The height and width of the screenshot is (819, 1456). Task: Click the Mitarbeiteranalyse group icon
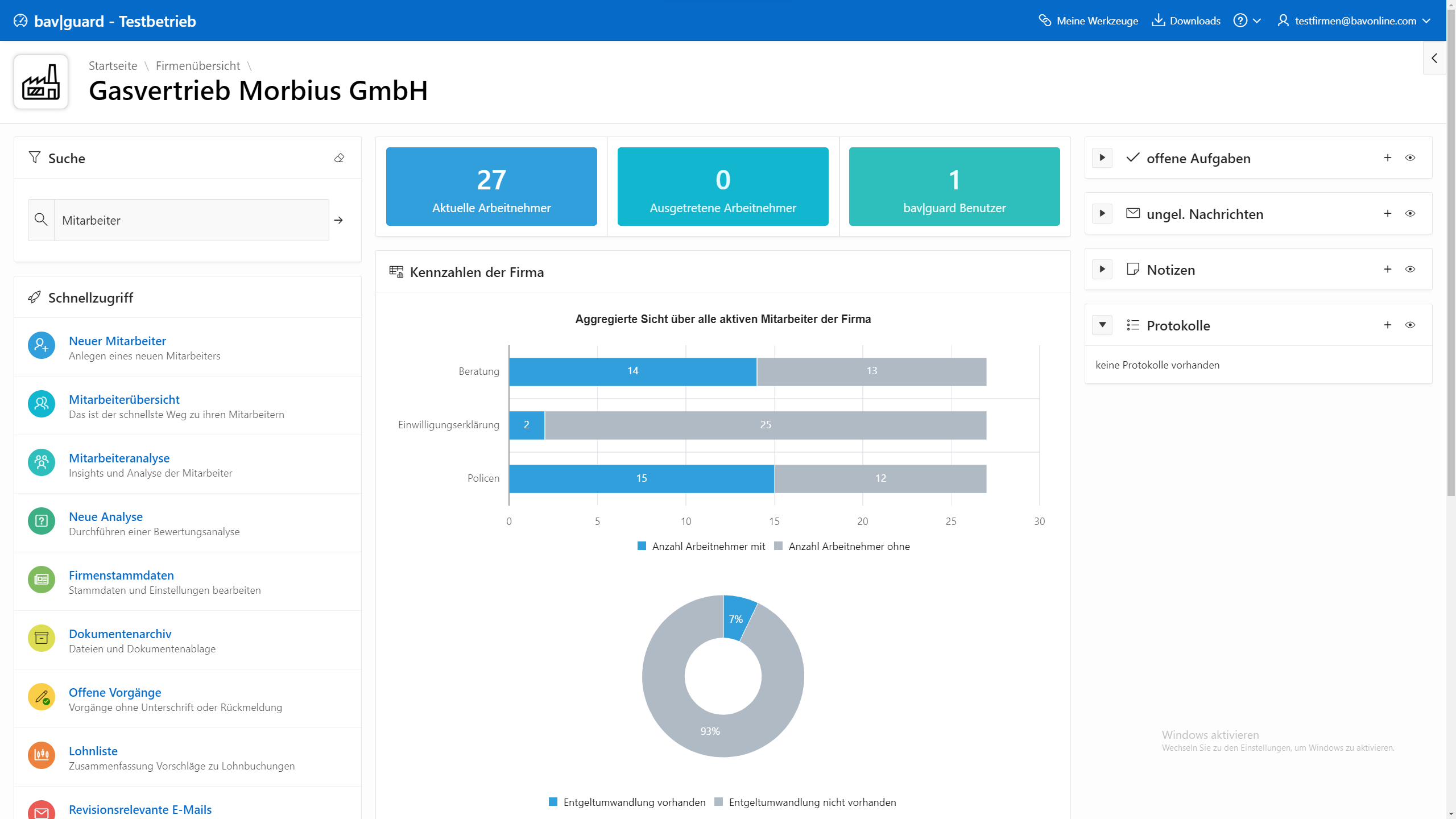[x=42, y=462]
